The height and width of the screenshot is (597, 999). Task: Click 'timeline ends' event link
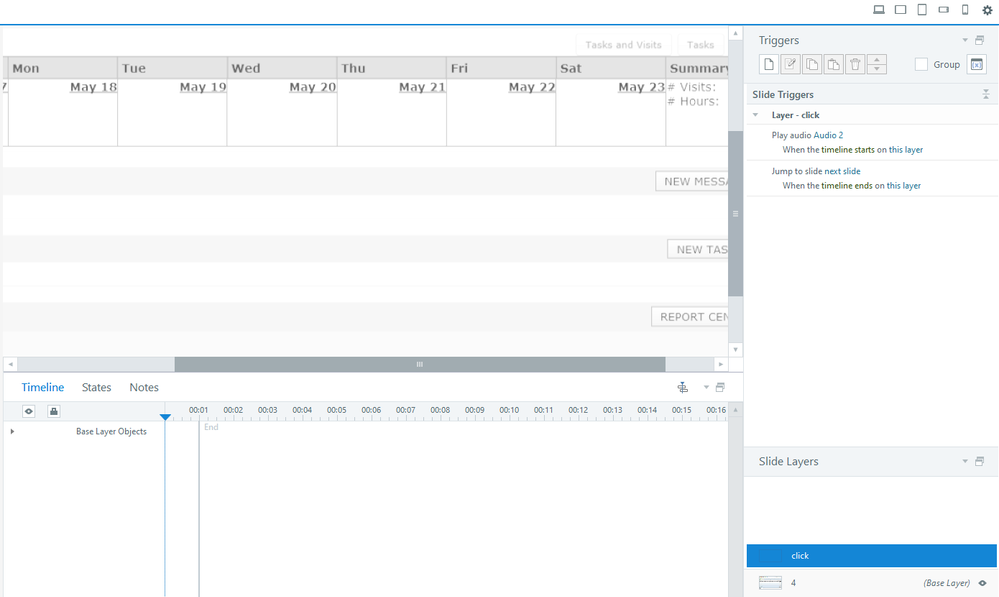[x=846, y=185]
